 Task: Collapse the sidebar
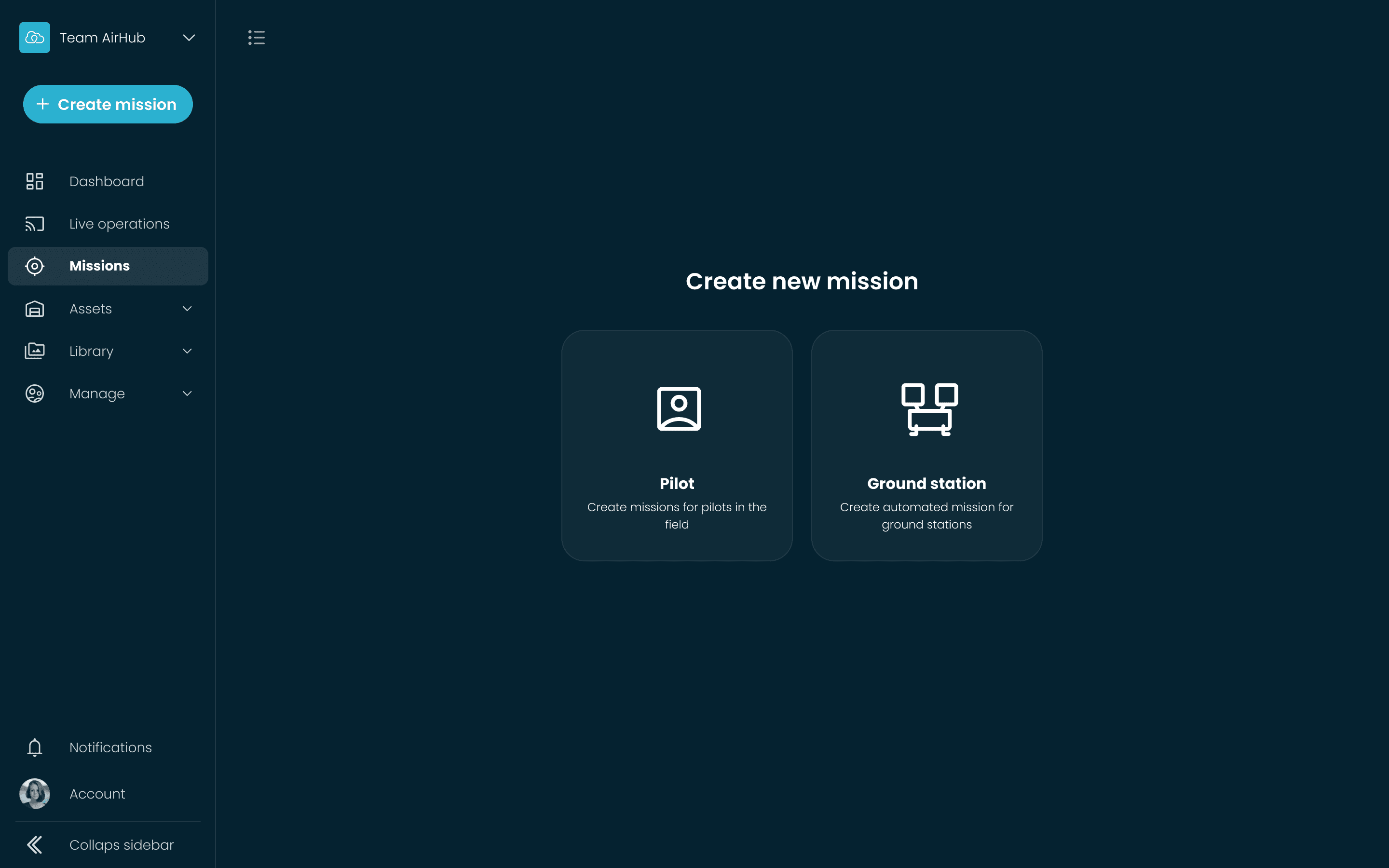[103, 844]
